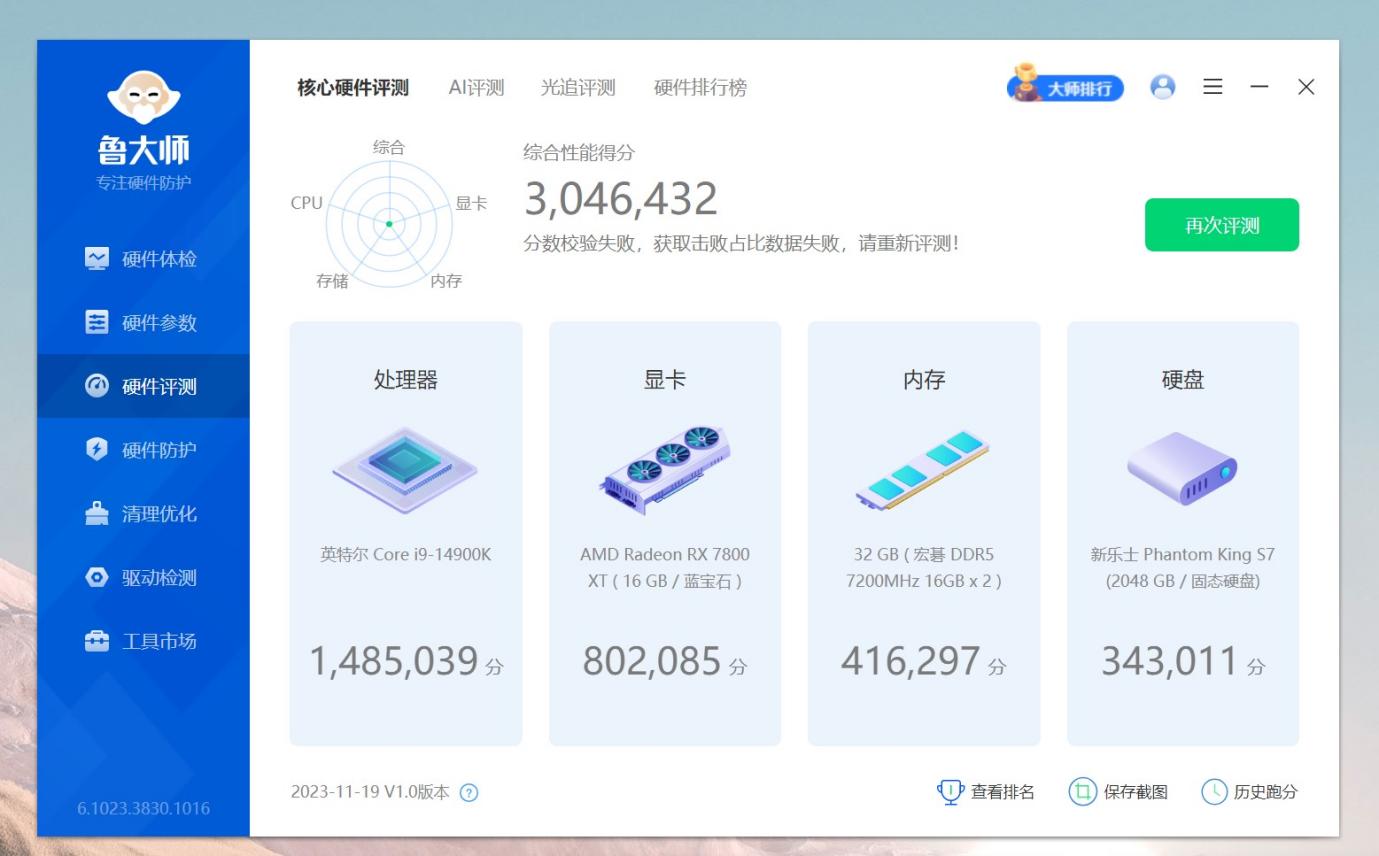Click the 处理器 card heading
1379x856 pixels.
click(405, 380)
